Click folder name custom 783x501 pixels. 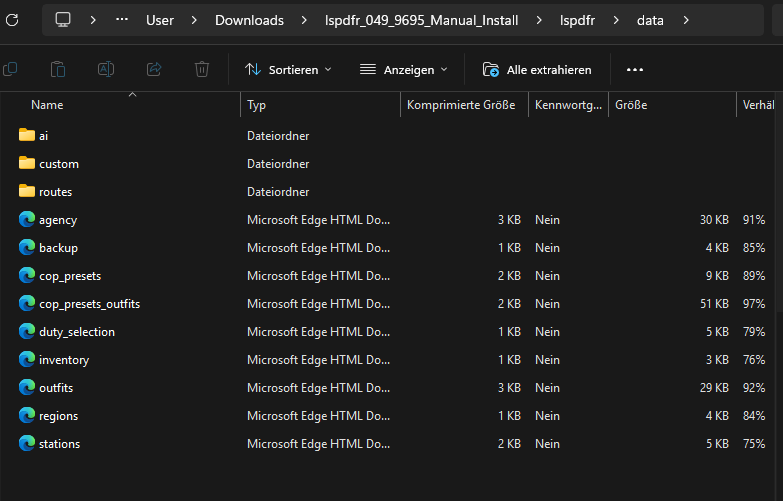point(59,164)
